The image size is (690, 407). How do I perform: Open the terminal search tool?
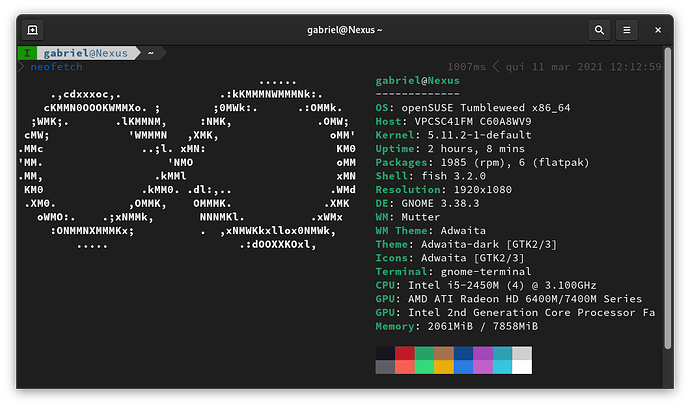point(599,30)
